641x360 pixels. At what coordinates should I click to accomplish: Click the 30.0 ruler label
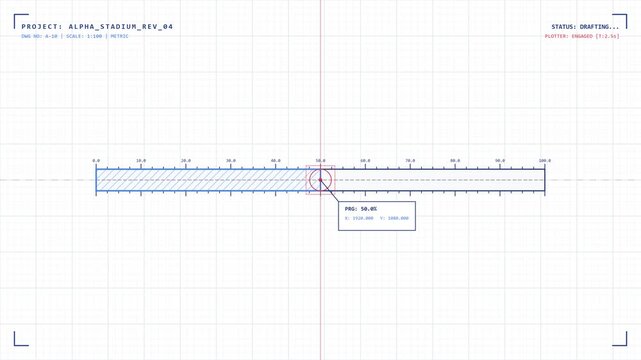(x=231, y=161)
